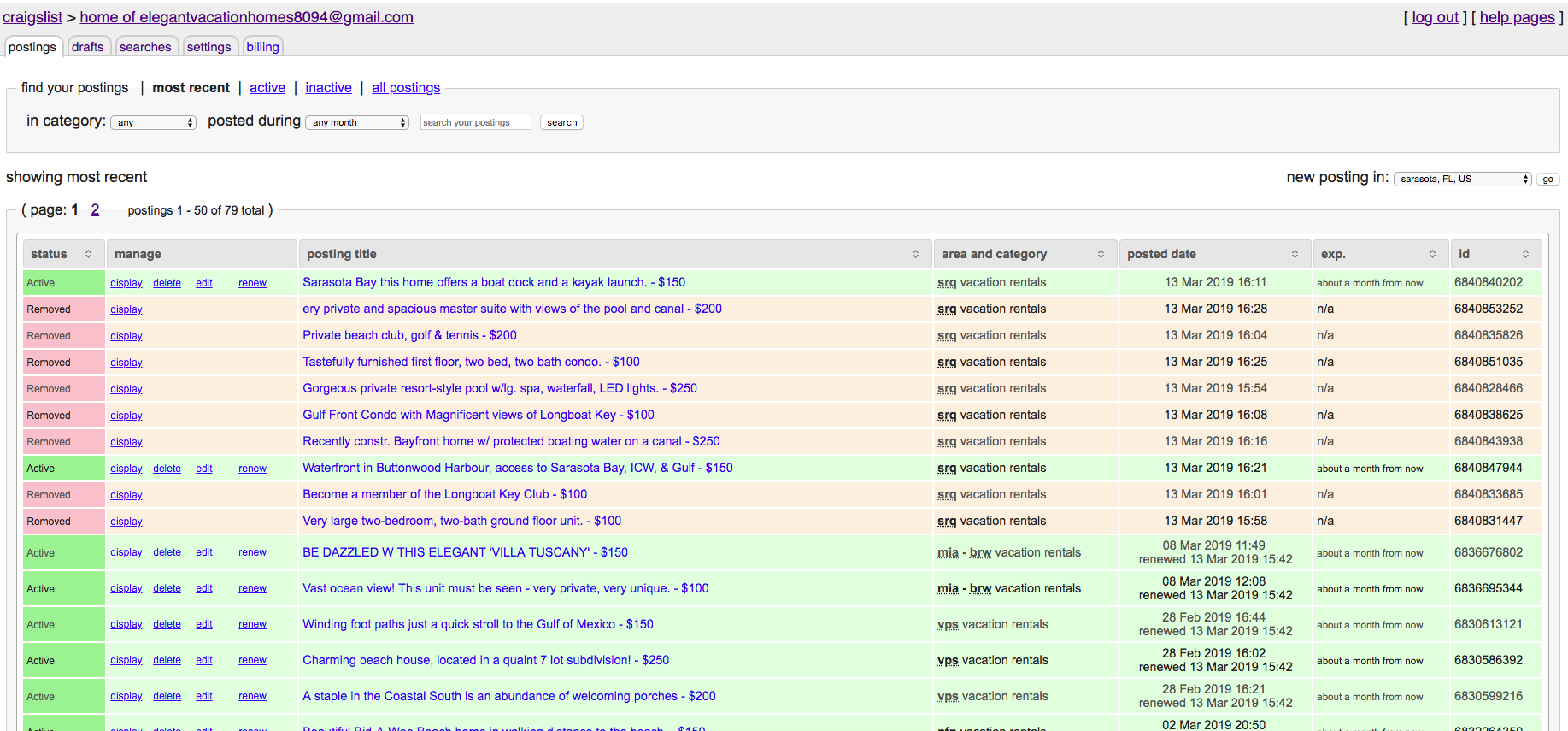Sort by exp. column arrows
Image resolution: width=1568 pixels, height=731 pixels.
coord(1432,254)
